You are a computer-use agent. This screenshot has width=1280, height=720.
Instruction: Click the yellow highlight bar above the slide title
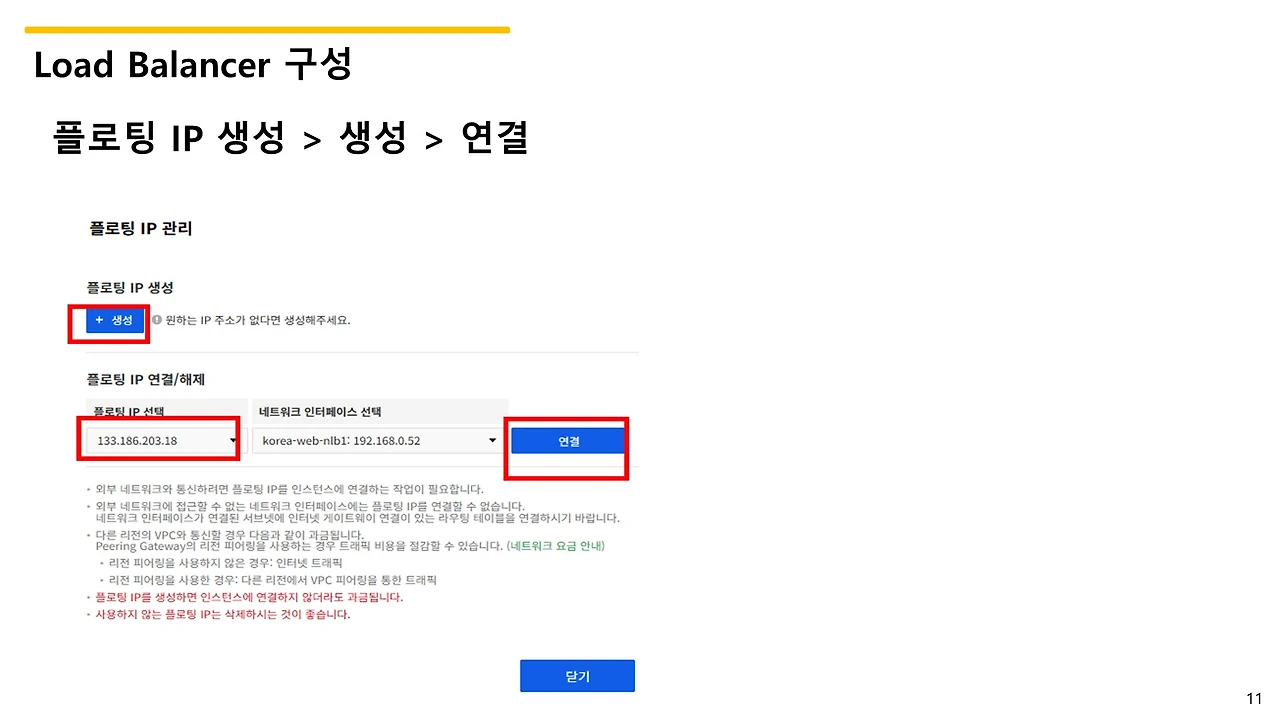point(267,30)
